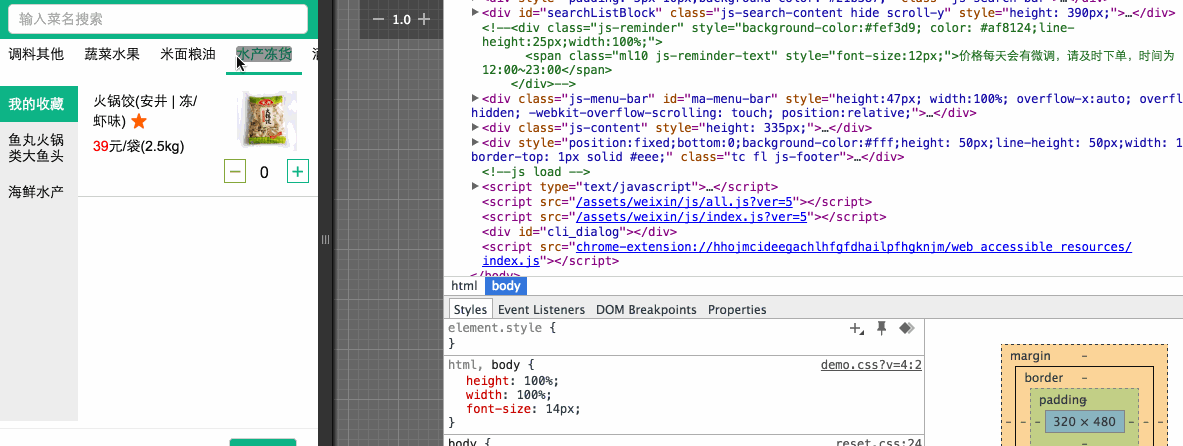Viewport: 1183px width, 446px height.
Task: Decrease quantity with the minus button
Action: point(235,172)
